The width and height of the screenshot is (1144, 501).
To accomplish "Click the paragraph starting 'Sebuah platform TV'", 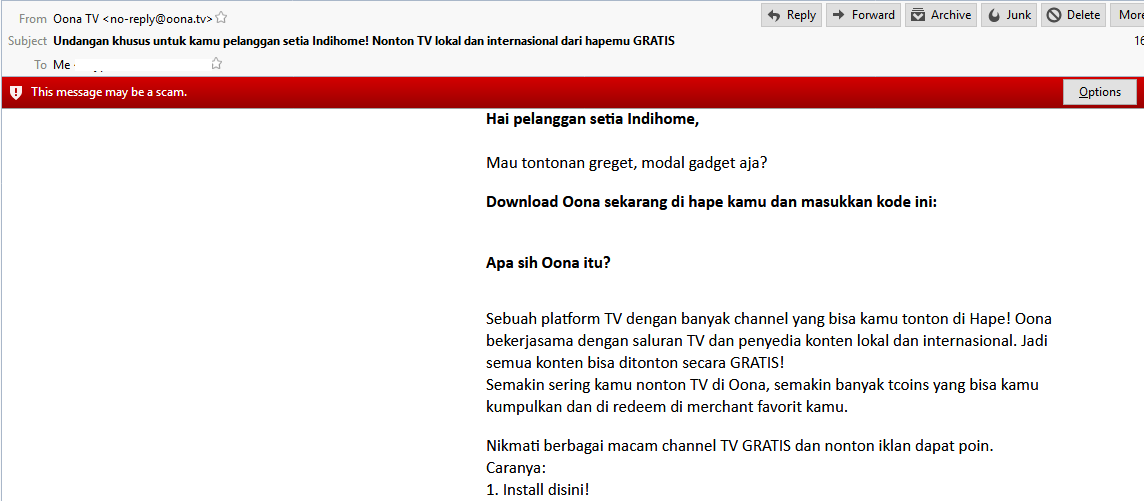I will (768, 341).
